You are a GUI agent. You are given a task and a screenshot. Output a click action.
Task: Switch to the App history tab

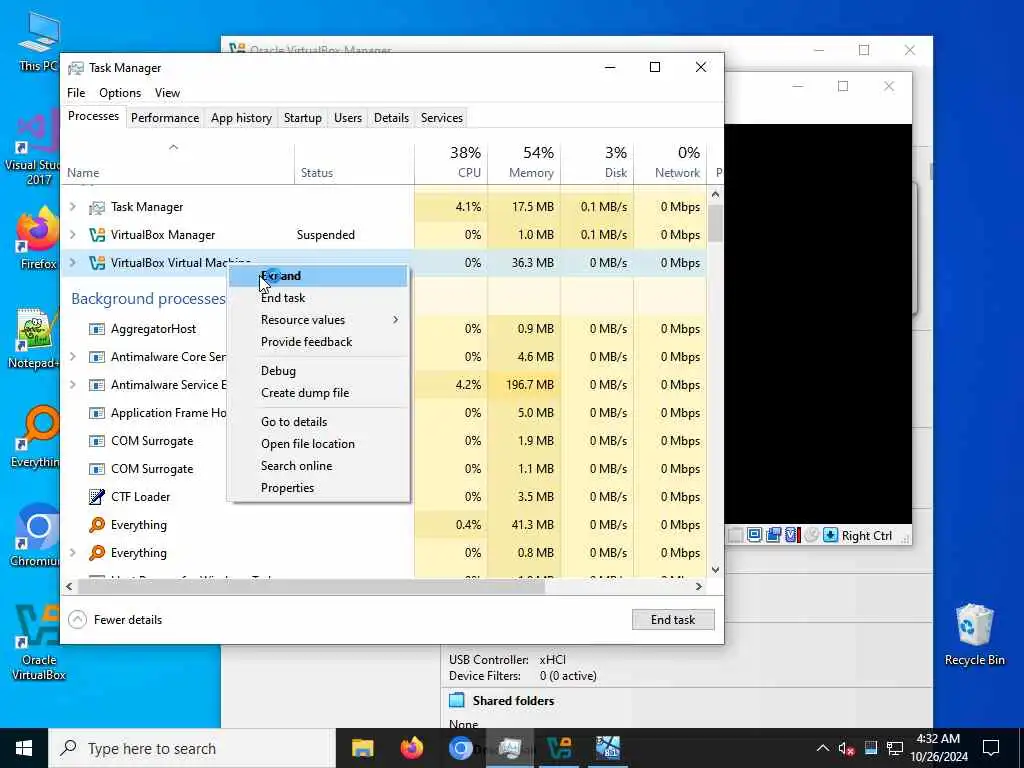(x=241, y=118)
